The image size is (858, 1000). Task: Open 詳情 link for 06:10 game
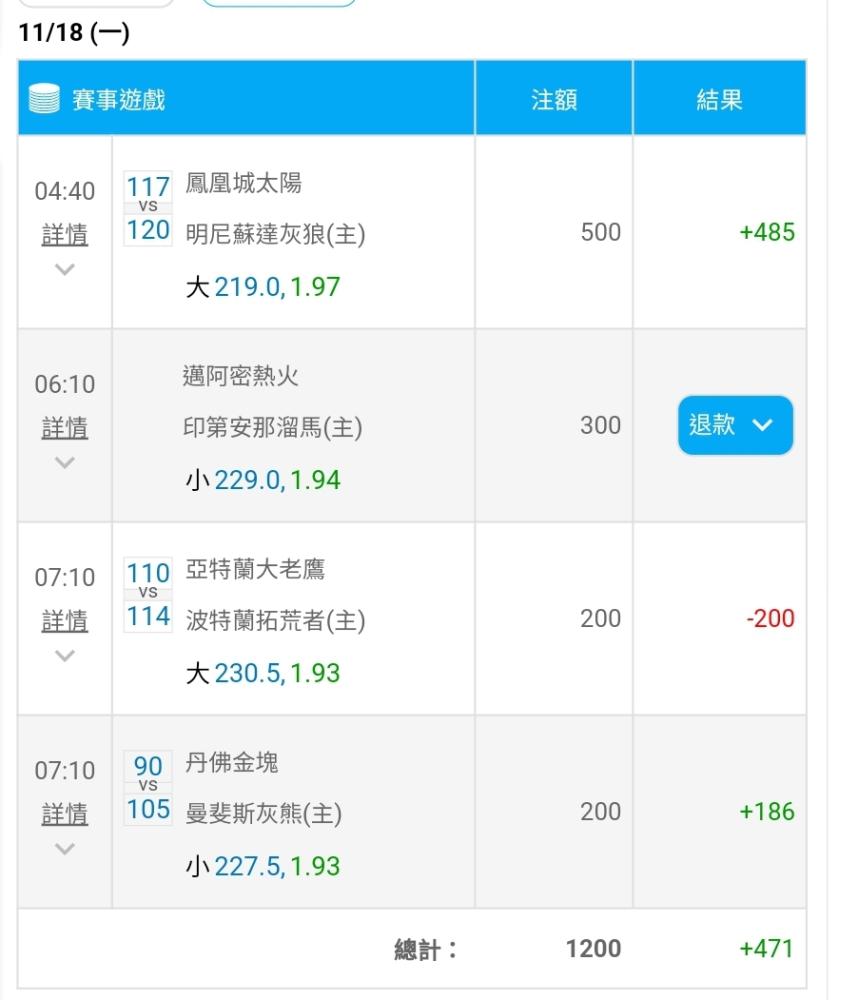pyautogui.click(x=64, y=427)
